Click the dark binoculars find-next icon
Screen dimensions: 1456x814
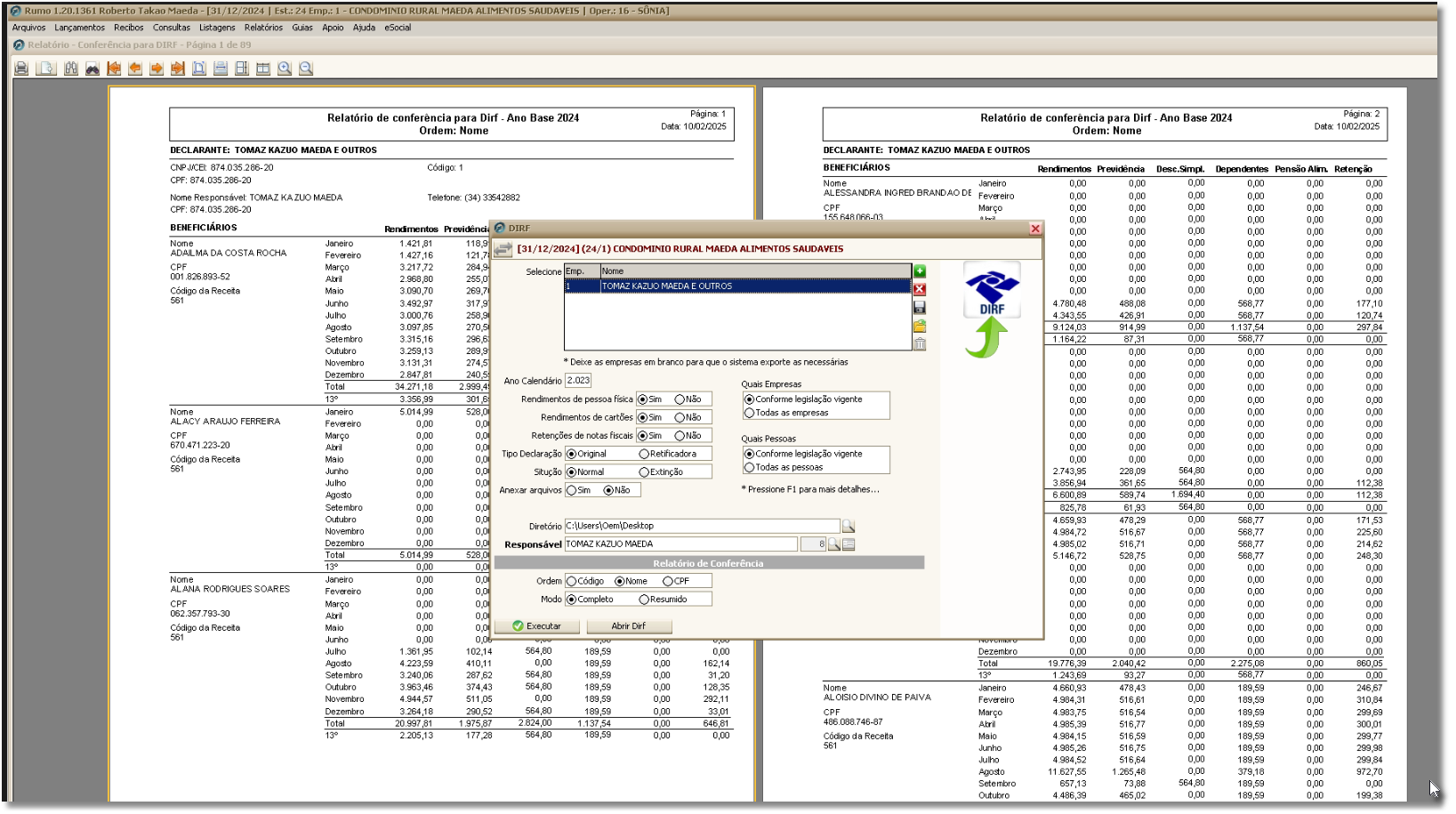pyautogui.click(x=93, y=69)
